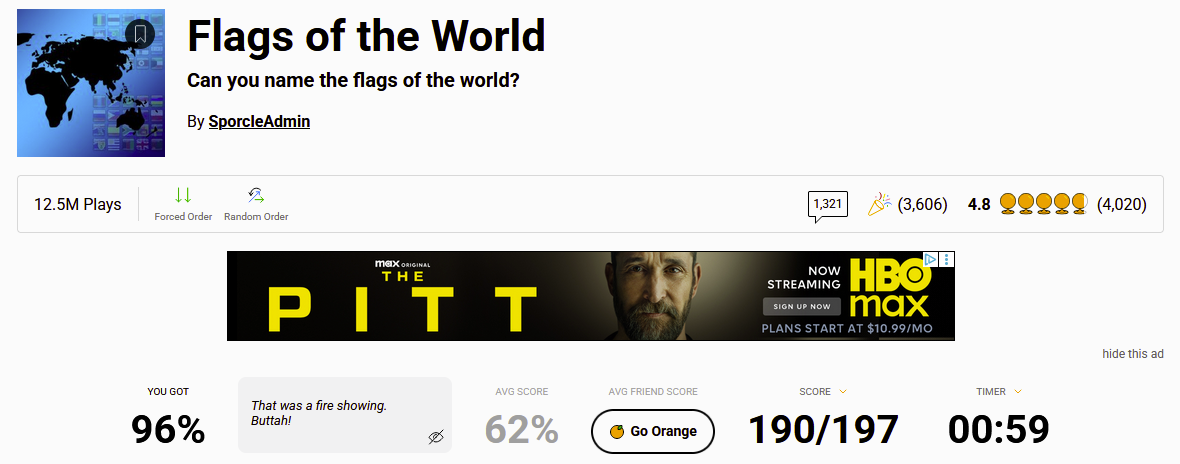Click the Flags of the World title
The image size is (1180, 464).
pos(366,36)
